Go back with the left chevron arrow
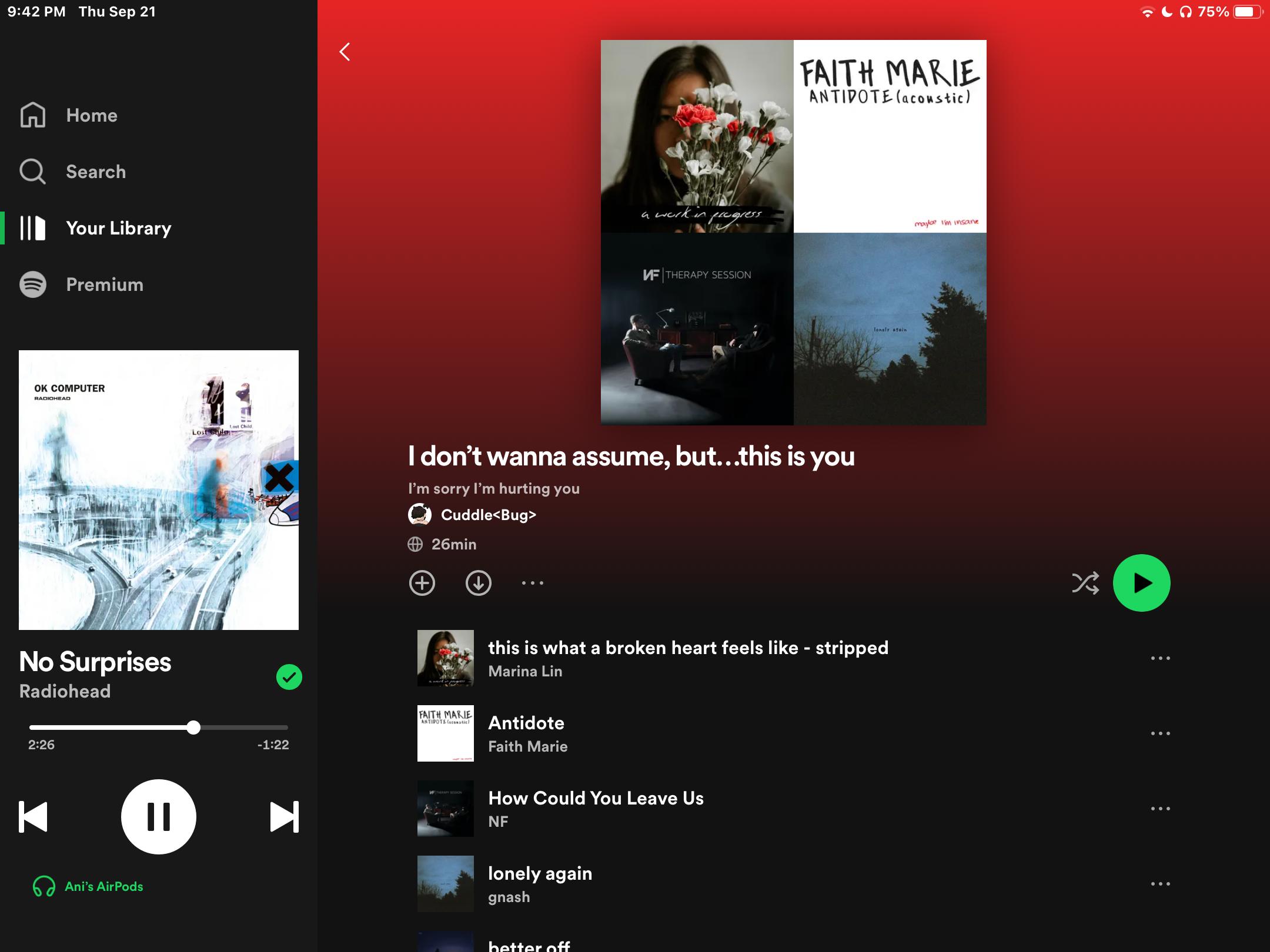 click(345, 52)
